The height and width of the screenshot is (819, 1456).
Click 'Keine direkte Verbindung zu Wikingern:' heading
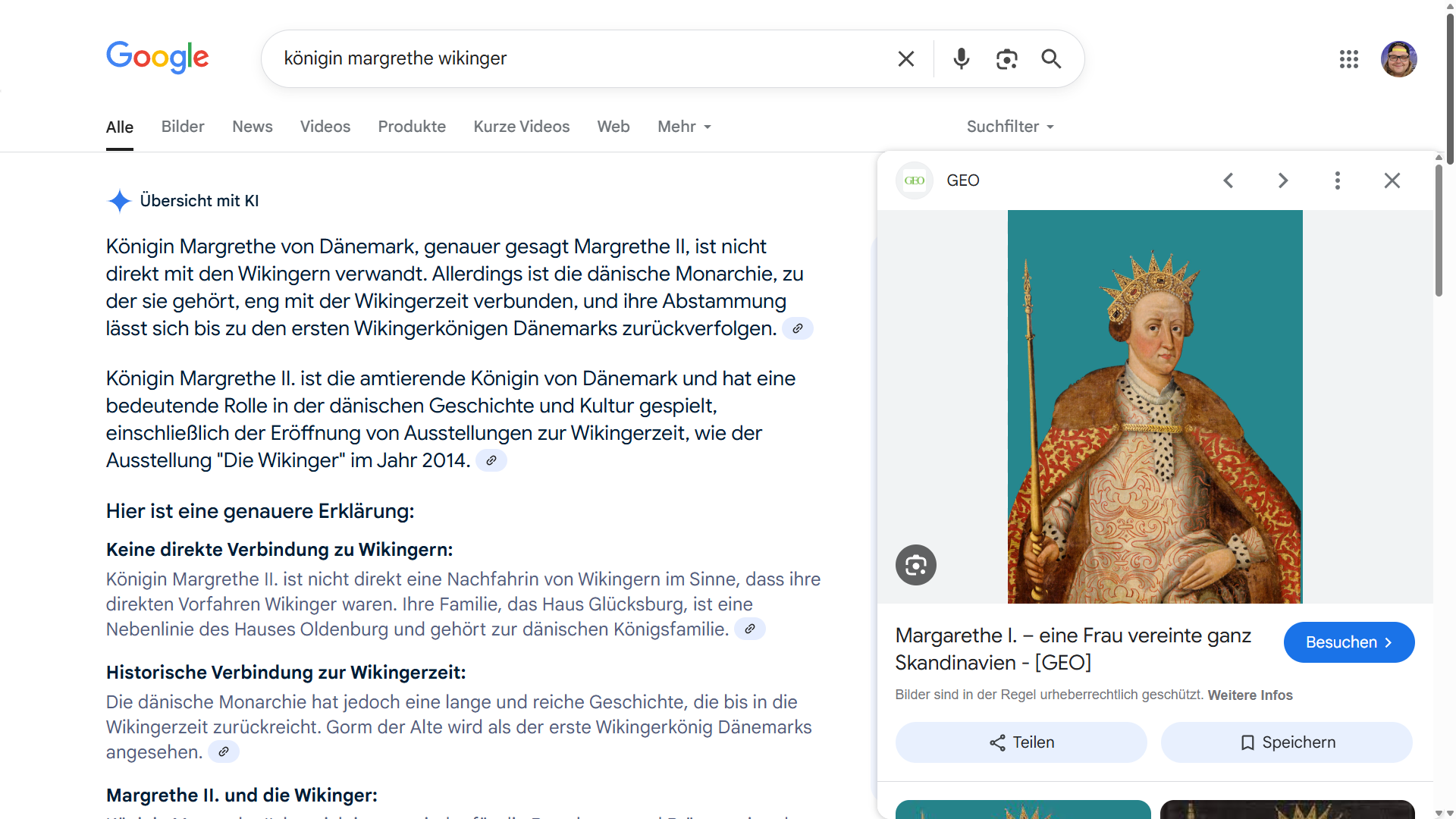[x=279, y=550]
